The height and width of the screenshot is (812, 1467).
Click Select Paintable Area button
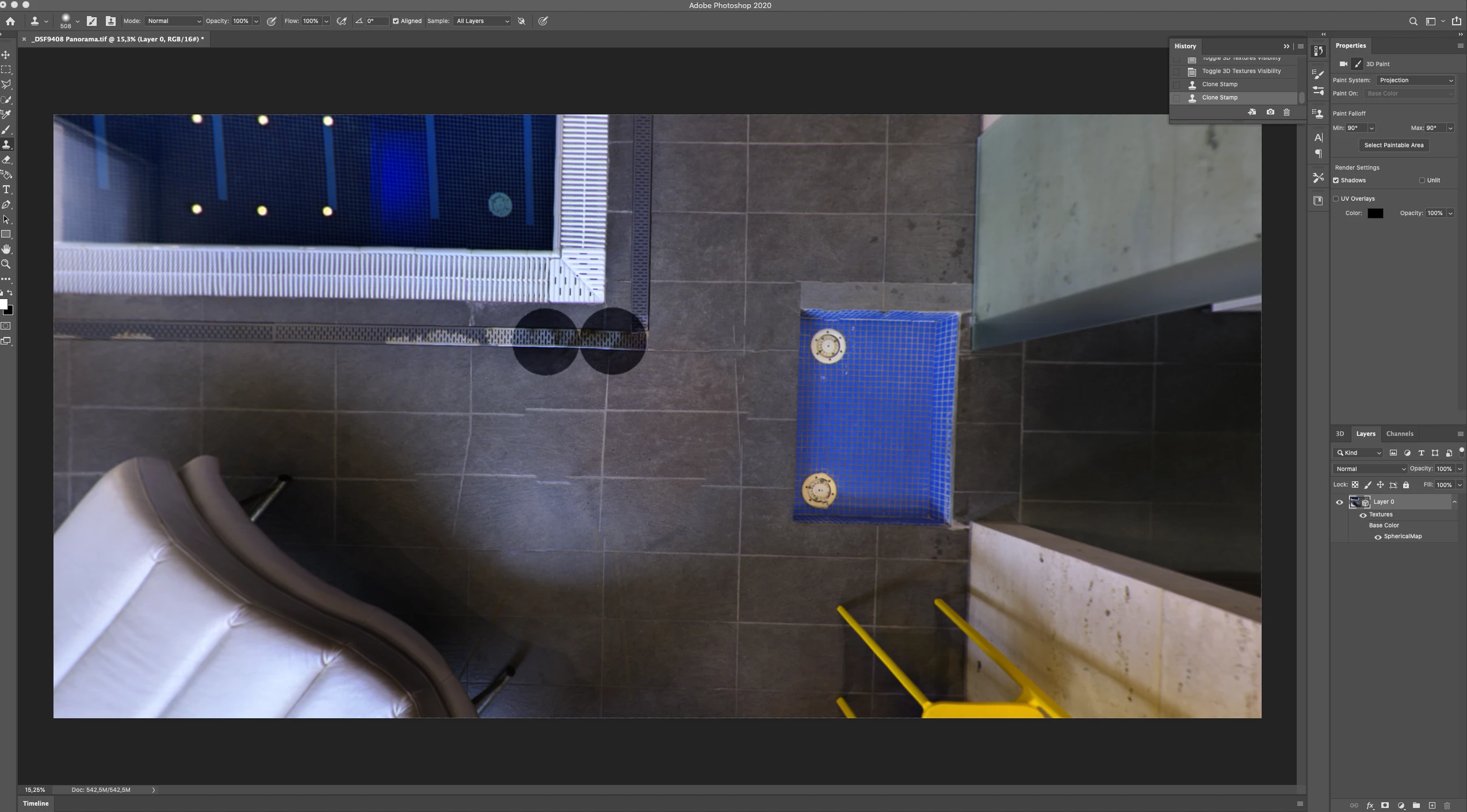1393,145
